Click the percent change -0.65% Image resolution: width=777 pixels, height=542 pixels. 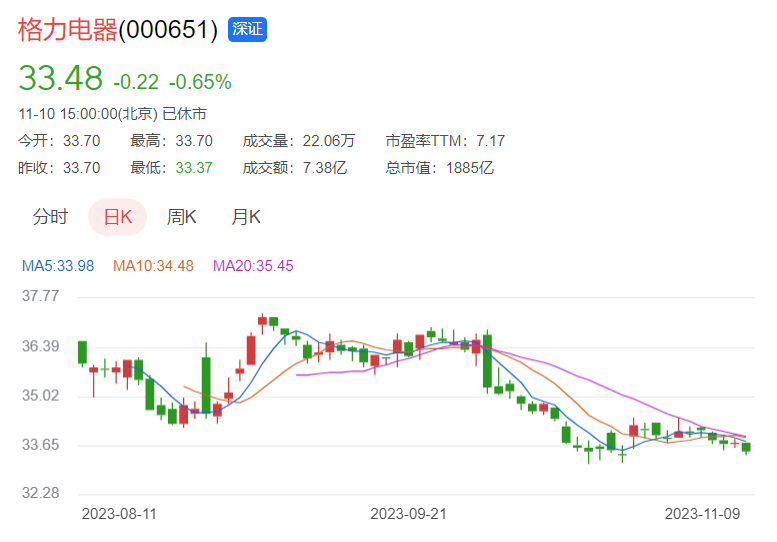coord(200,82)
